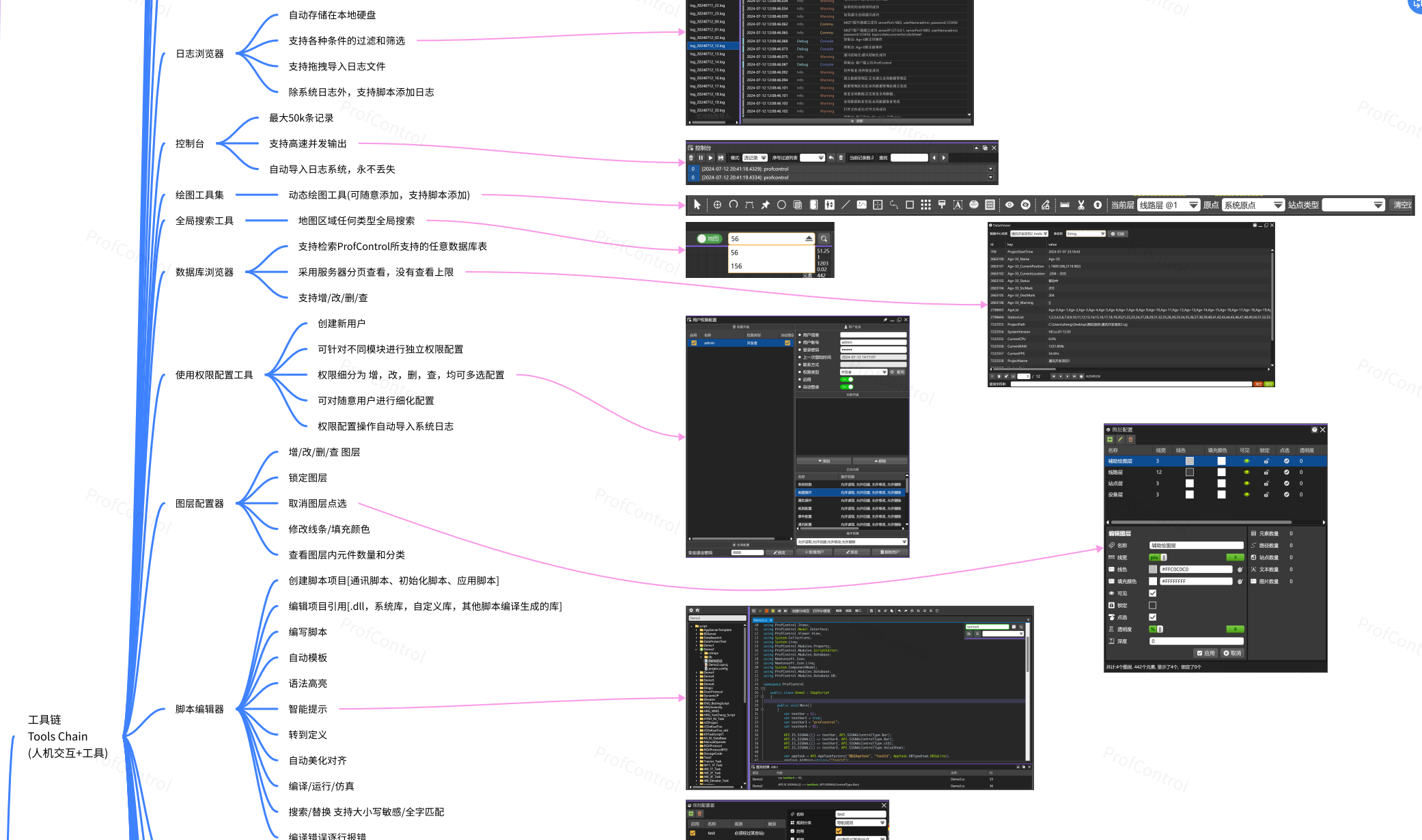Uncheck the 可见 checkbox in layer editor
The width and height of the screenshot is (1422, 840).
tap(1152, 593)
